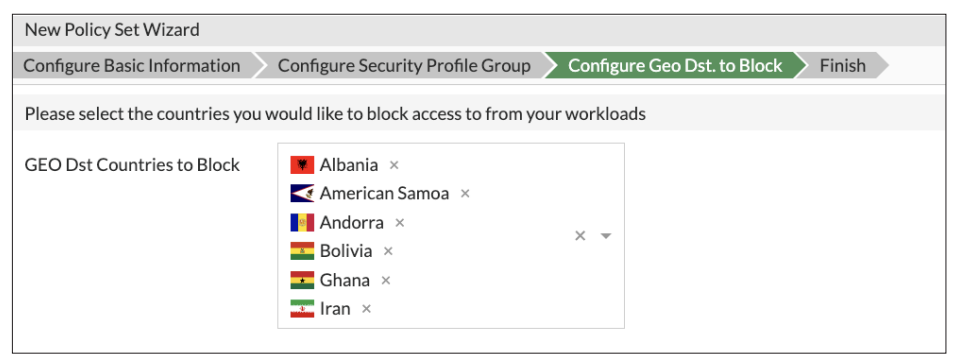Go to Configure Basic Information step
The image size is (958, 364).
132,65
